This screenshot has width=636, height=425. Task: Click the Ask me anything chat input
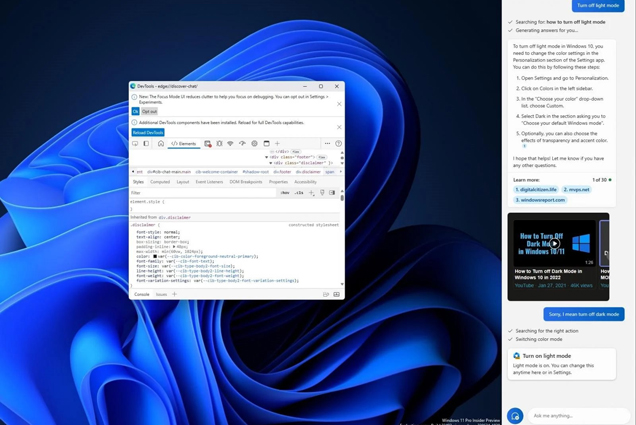click(x=579, y=416)
